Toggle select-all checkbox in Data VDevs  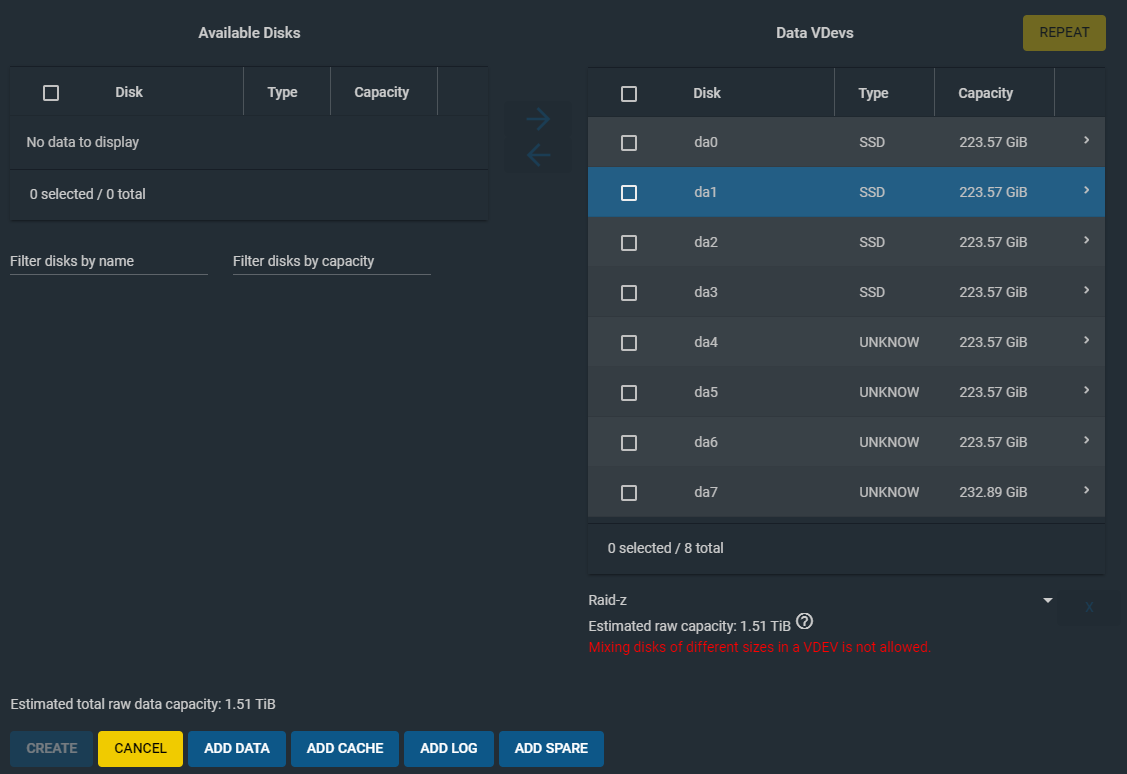point(629,94)
